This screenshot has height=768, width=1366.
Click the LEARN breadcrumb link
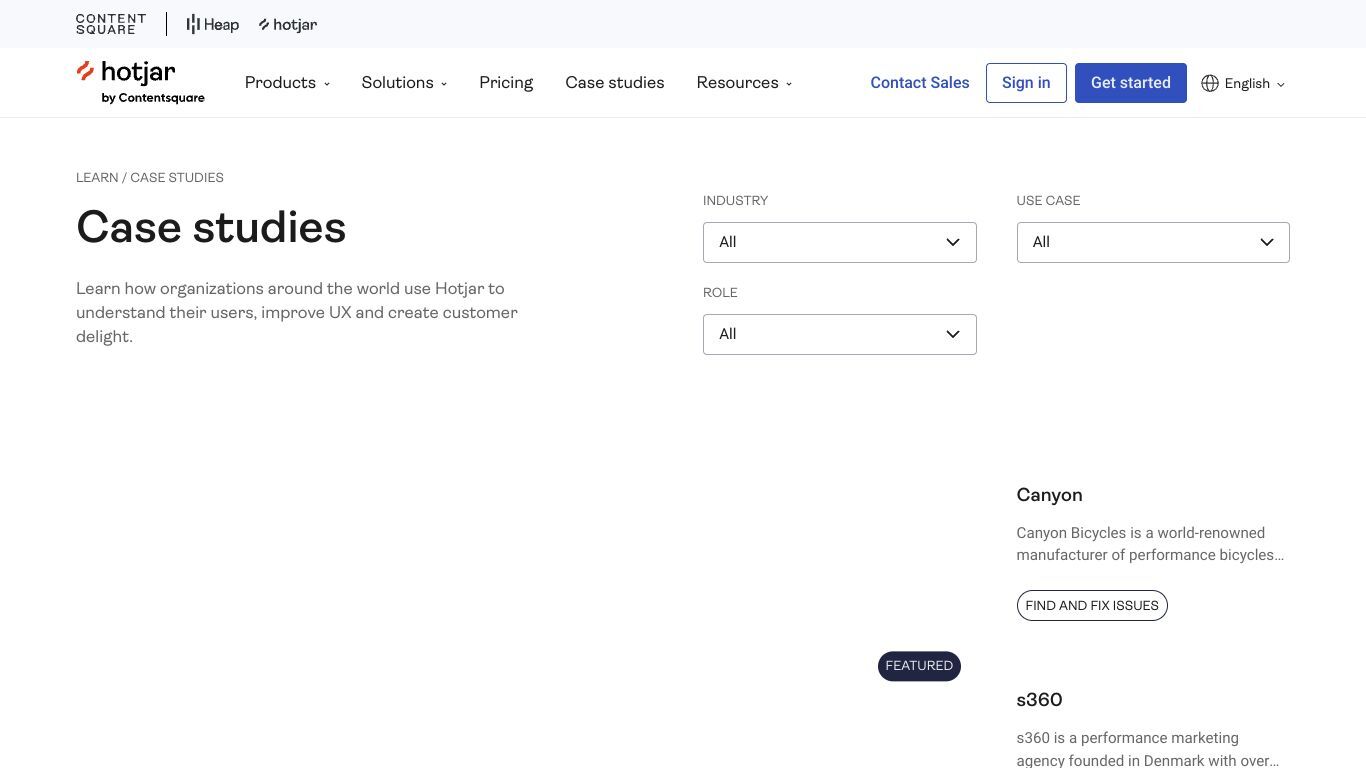pos(97,177)
